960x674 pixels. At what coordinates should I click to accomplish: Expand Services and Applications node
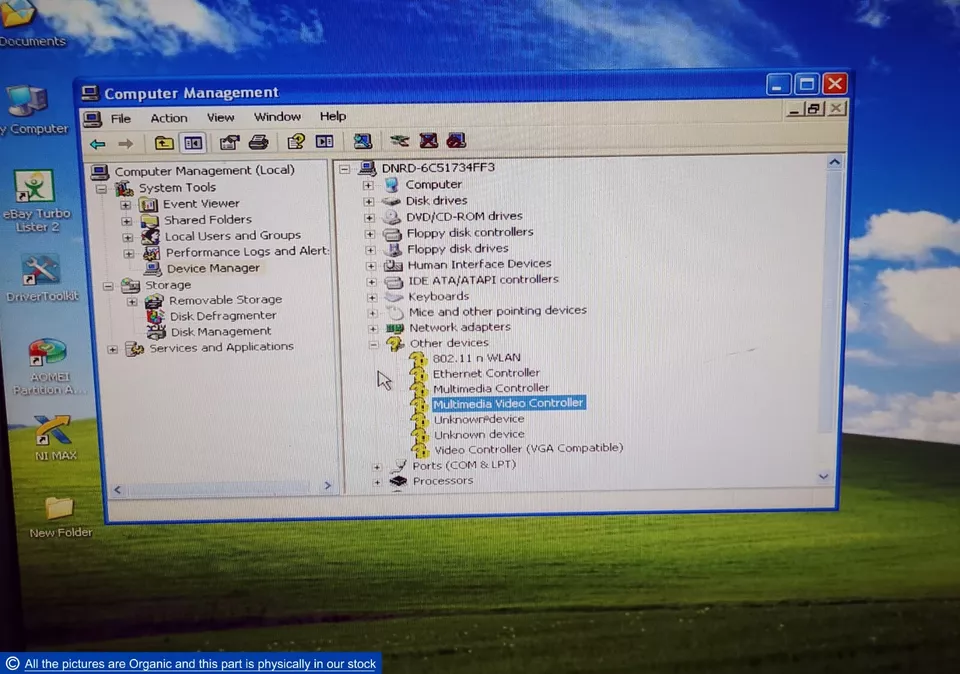click(112, 349)
